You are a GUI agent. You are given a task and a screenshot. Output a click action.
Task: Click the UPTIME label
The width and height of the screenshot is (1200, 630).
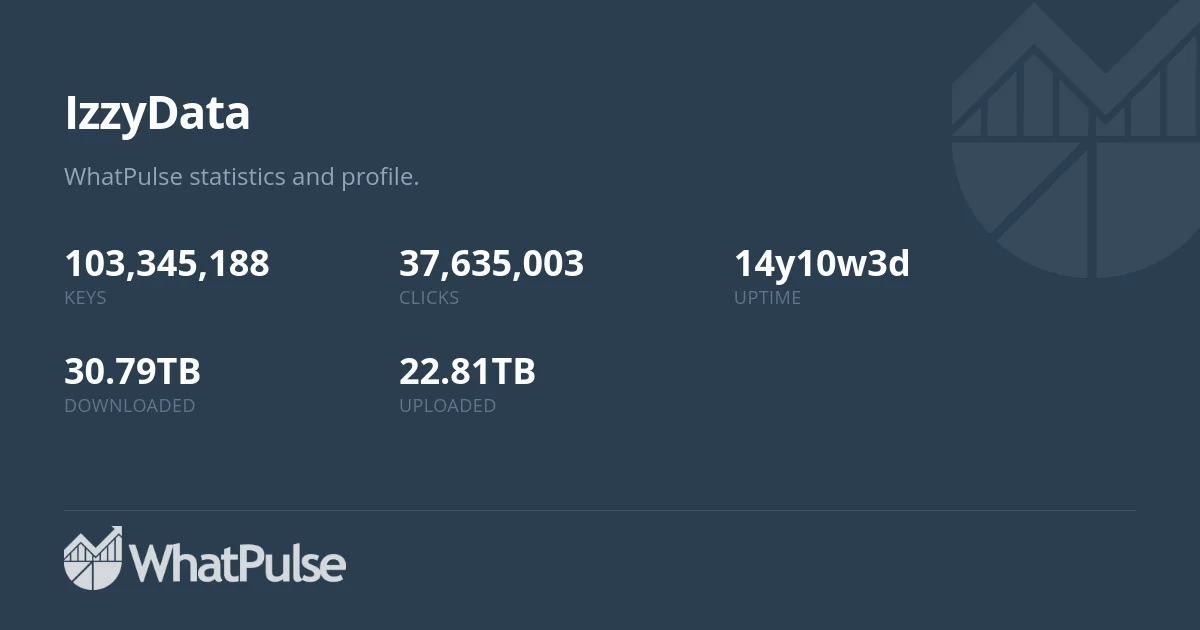pos(767,298)
